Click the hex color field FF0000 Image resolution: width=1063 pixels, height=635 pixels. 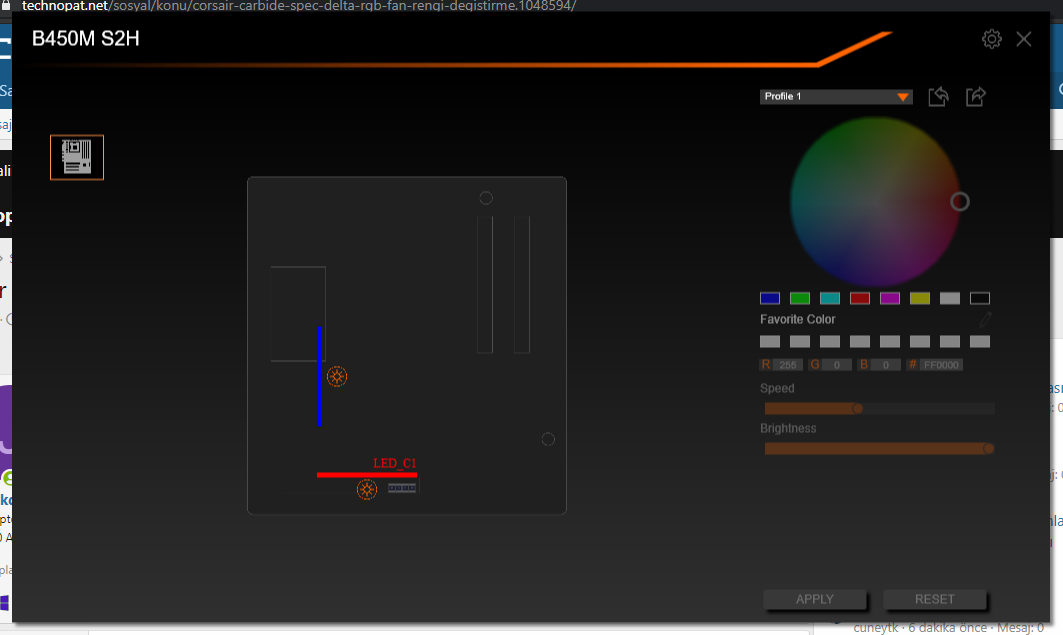941,365
